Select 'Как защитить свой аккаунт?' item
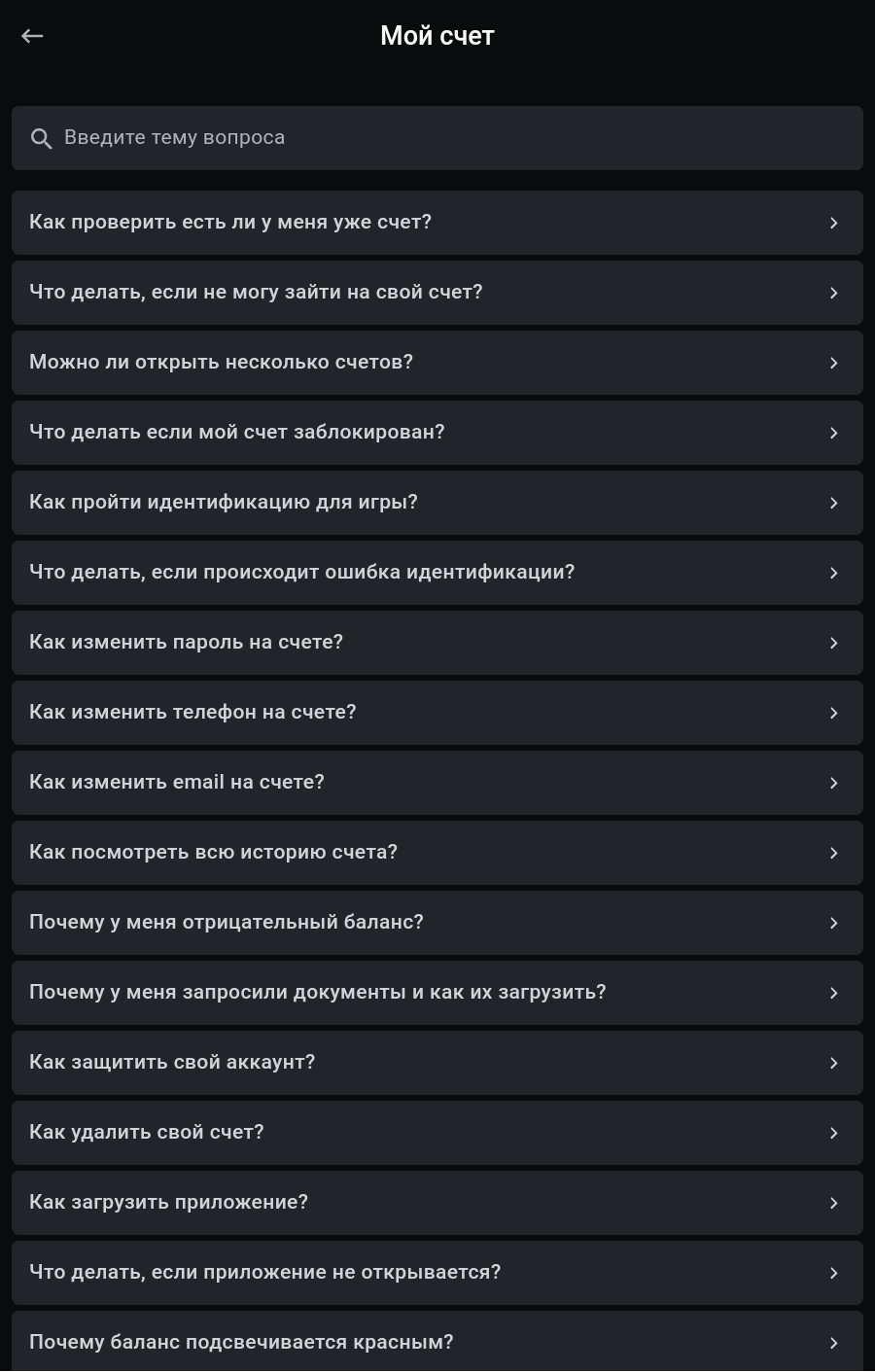The width and height of the screenshot is (875, 1372). pyautogui.click(x=172, y=1063)
